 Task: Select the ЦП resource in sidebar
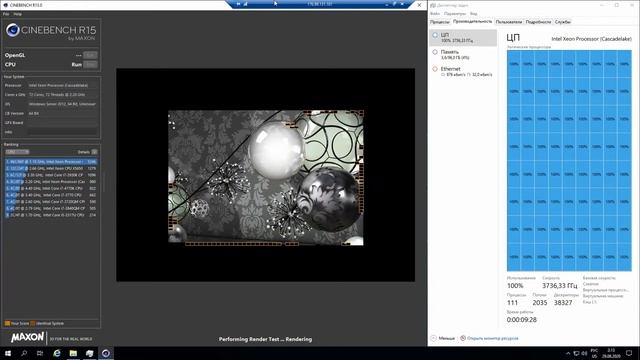pos(463,38)
